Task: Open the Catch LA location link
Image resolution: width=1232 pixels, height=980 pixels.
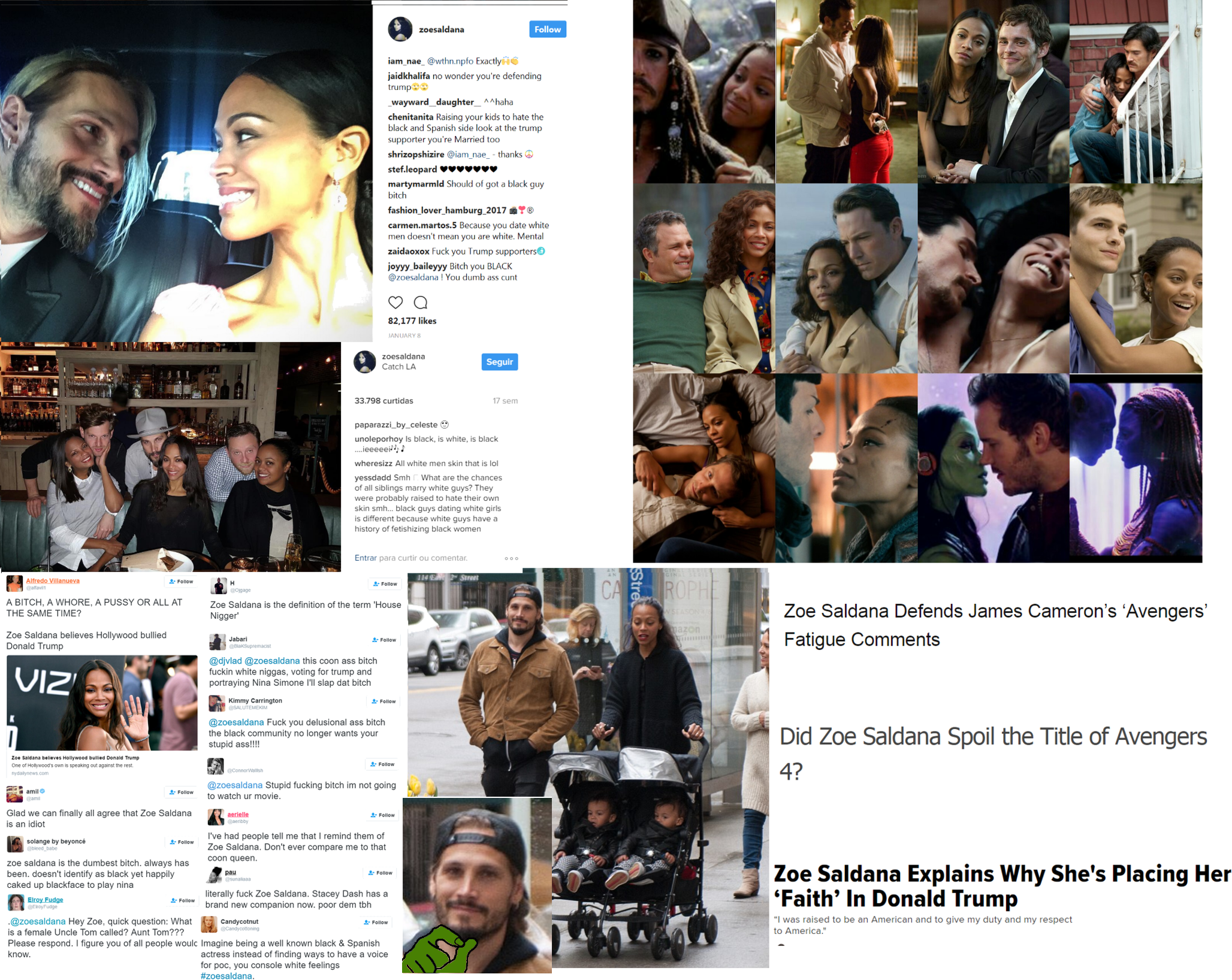Action: (398, 367)
